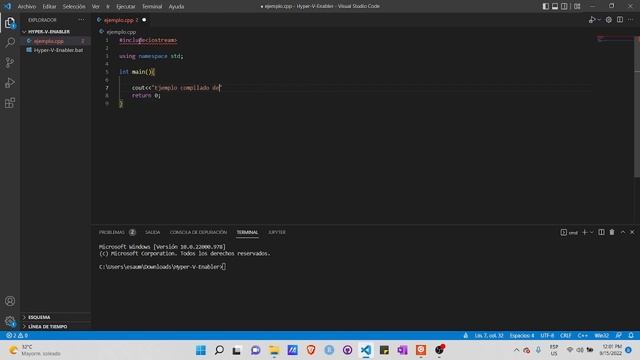Open the Ejecutar menu

click(126, 6)
